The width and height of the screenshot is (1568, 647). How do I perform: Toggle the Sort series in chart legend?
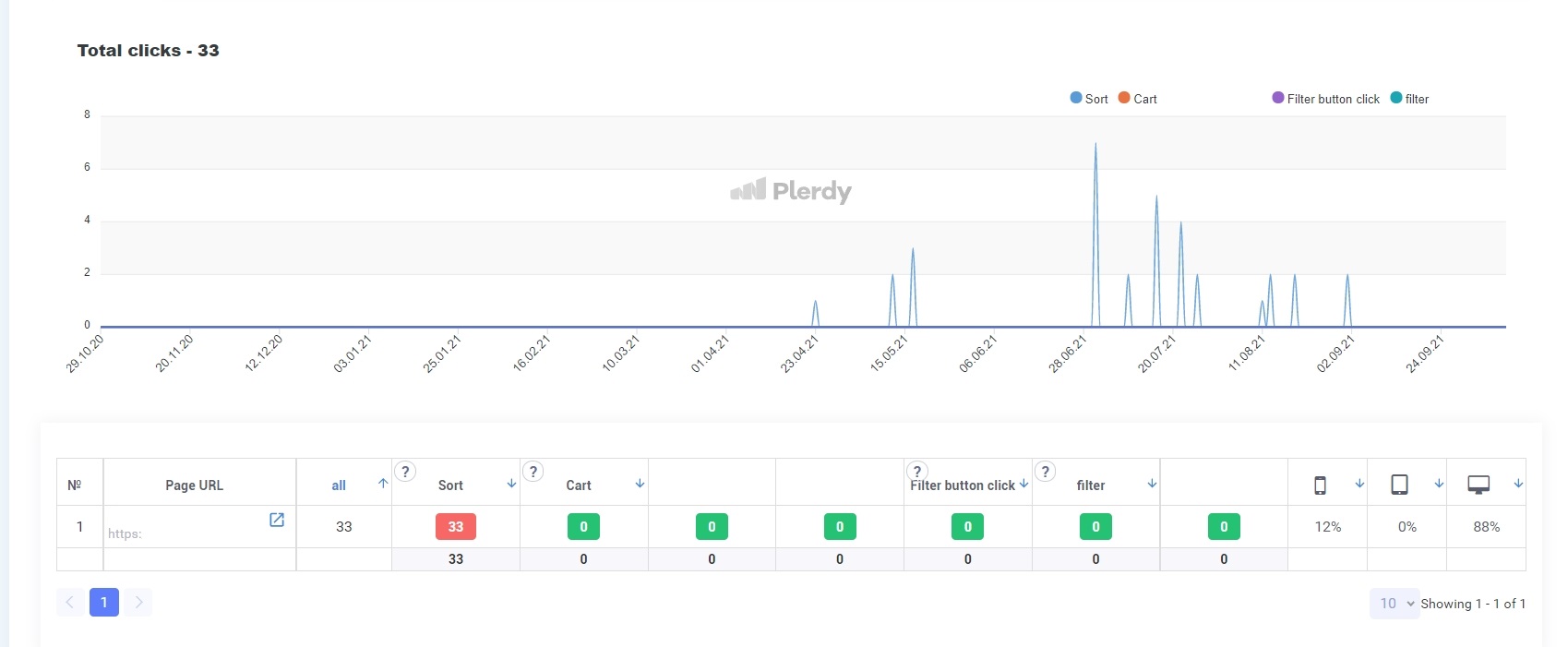coord(1089,99)
